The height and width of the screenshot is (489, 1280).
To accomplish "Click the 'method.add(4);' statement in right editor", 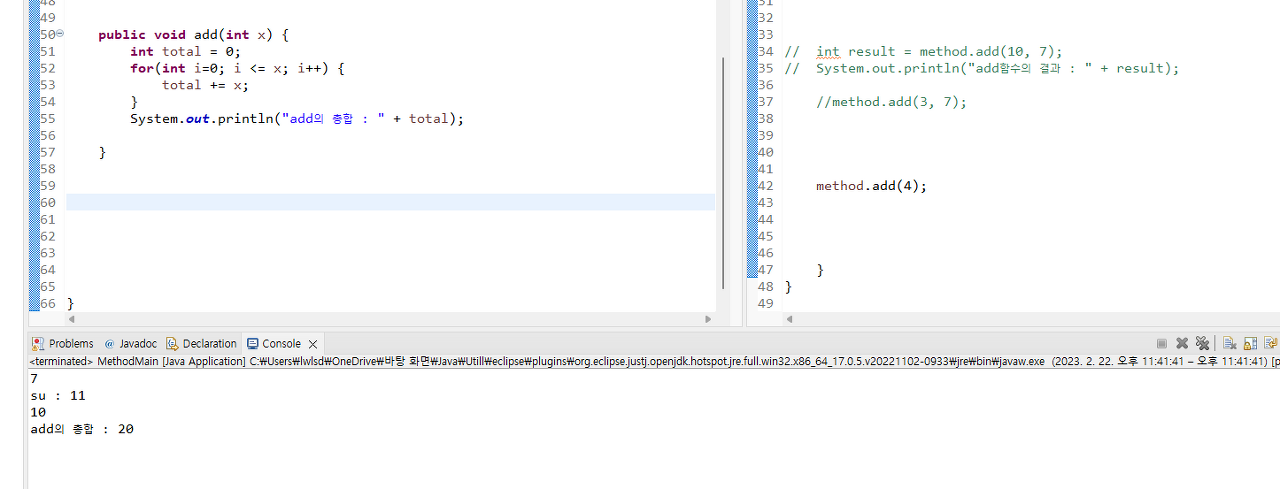I will (x=871, y=186).
